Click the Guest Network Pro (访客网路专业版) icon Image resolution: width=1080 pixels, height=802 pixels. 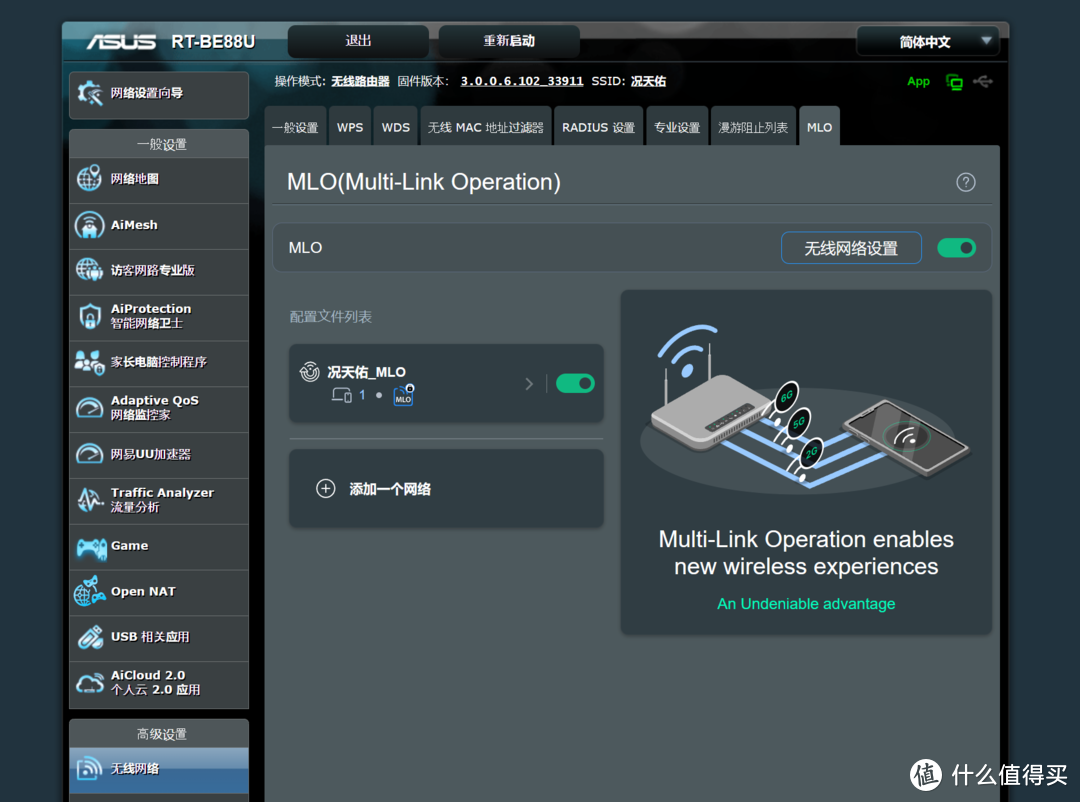[x=90, y=270]
